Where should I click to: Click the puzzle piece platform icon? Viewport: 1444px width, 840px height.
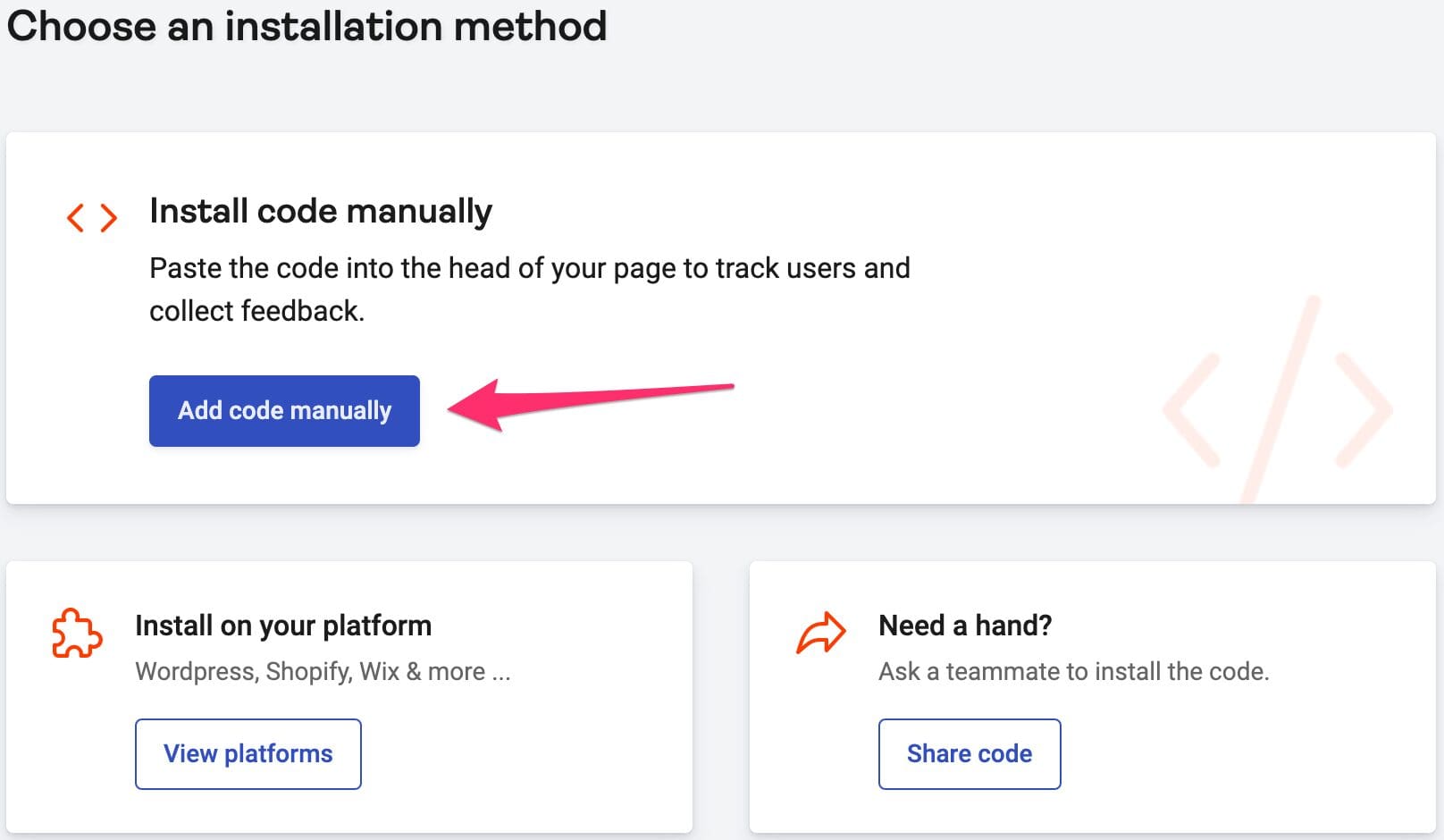(x=77, y=633)
